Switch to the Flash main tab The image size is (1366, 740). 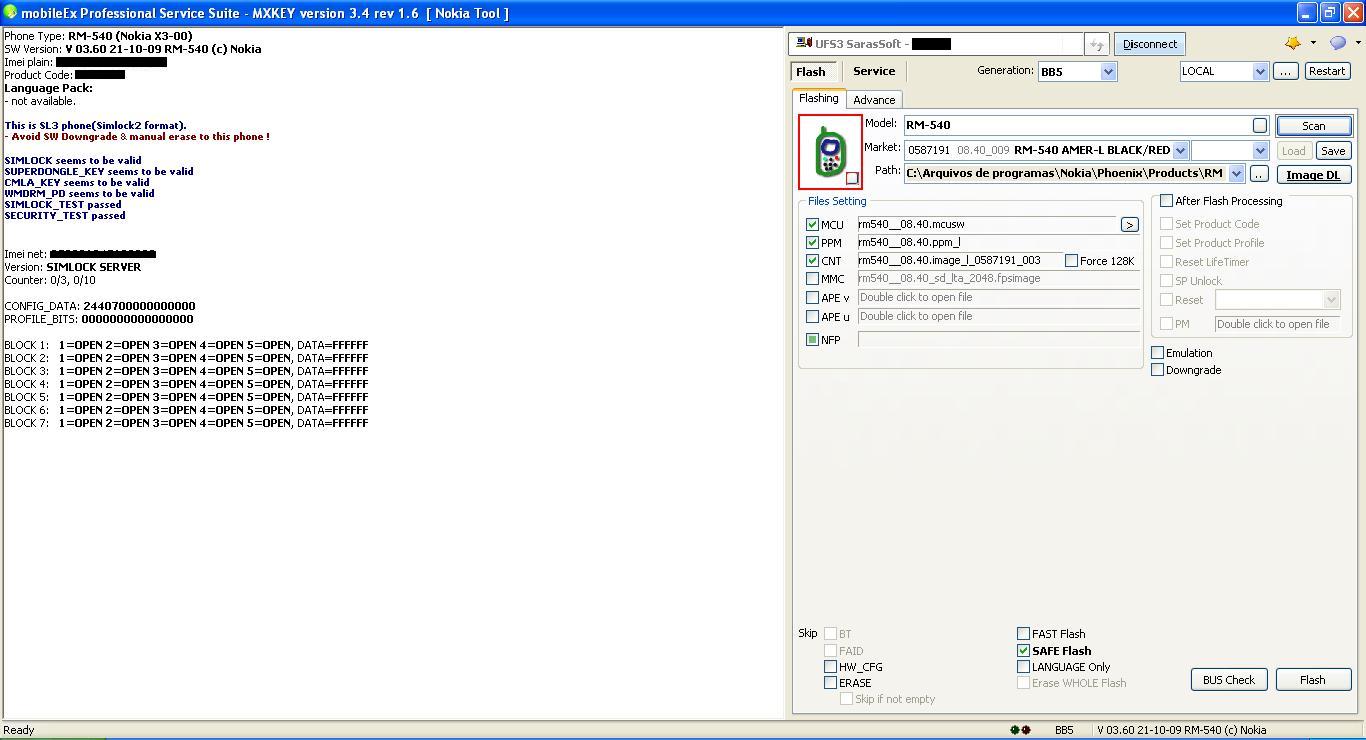pos(811,72)
